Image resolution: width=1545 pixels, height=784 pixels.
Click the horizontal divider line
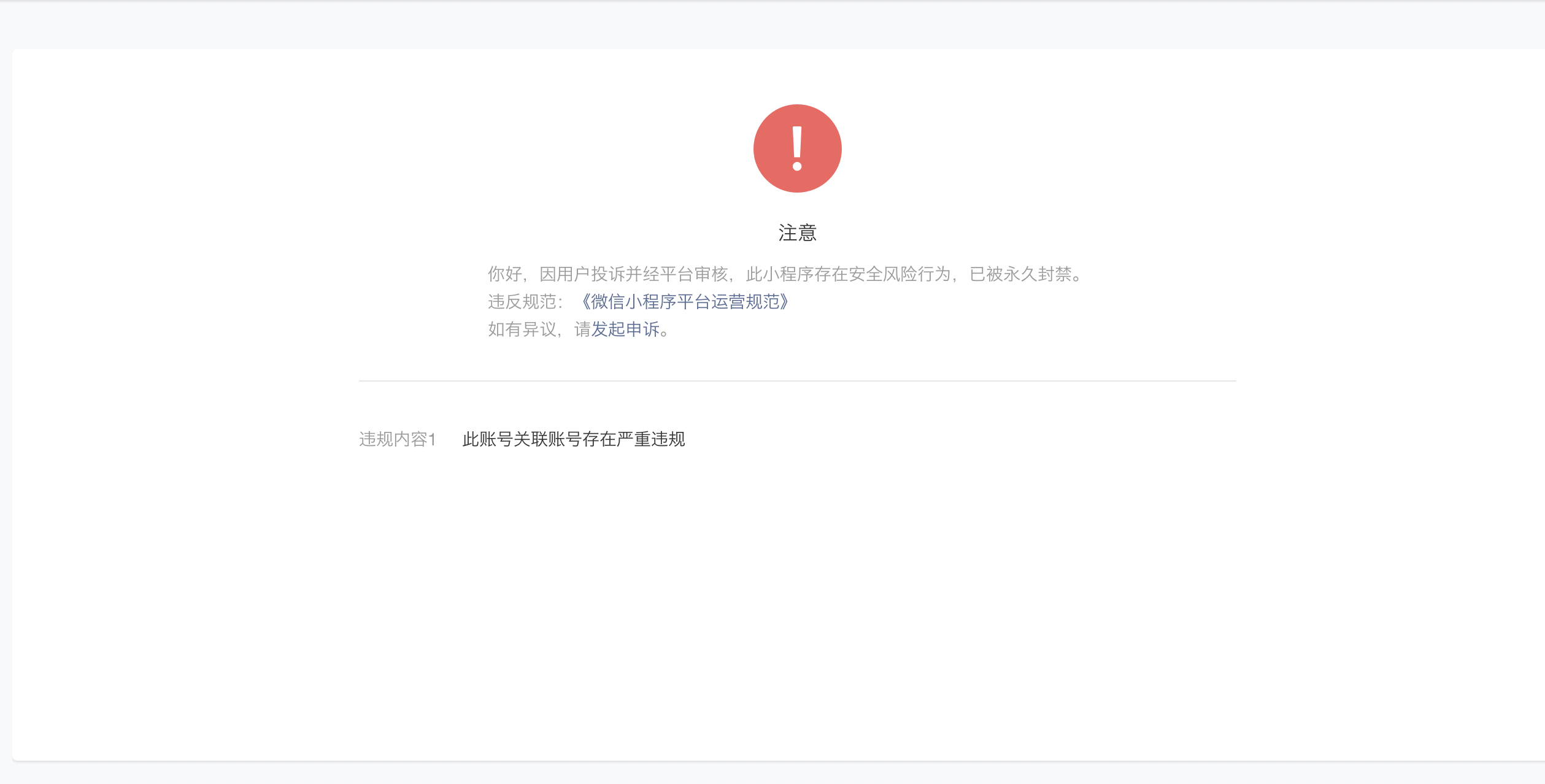point(797,381)
